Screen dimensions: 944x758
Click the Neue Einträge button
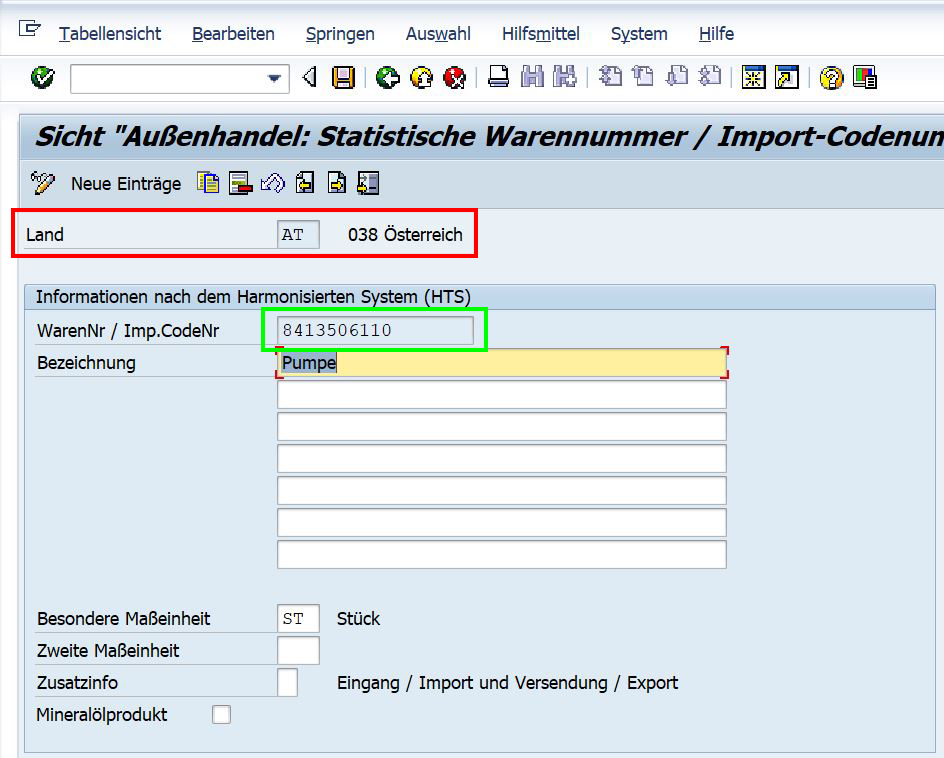pyautogui.click(x=126, y=184)
